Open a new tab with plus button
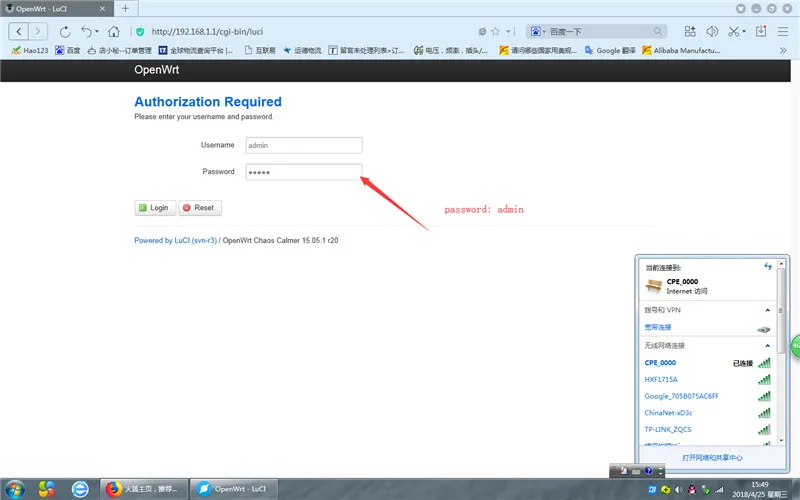Screen dimensions: 800x500 (x=126, y=8)
